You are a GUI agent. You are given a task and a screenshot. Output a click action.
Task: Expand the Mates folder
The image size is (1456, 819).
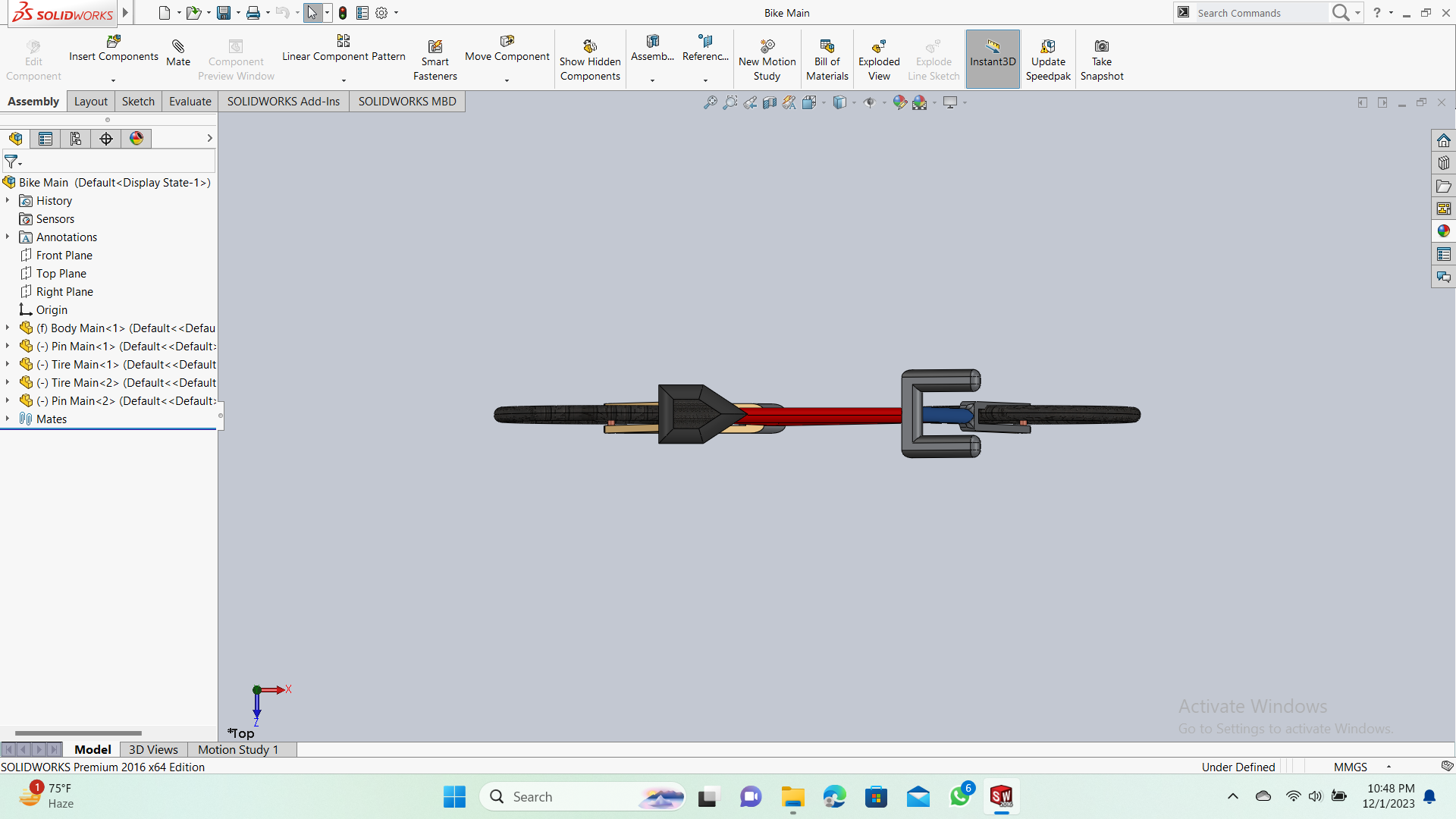[8, 419]
